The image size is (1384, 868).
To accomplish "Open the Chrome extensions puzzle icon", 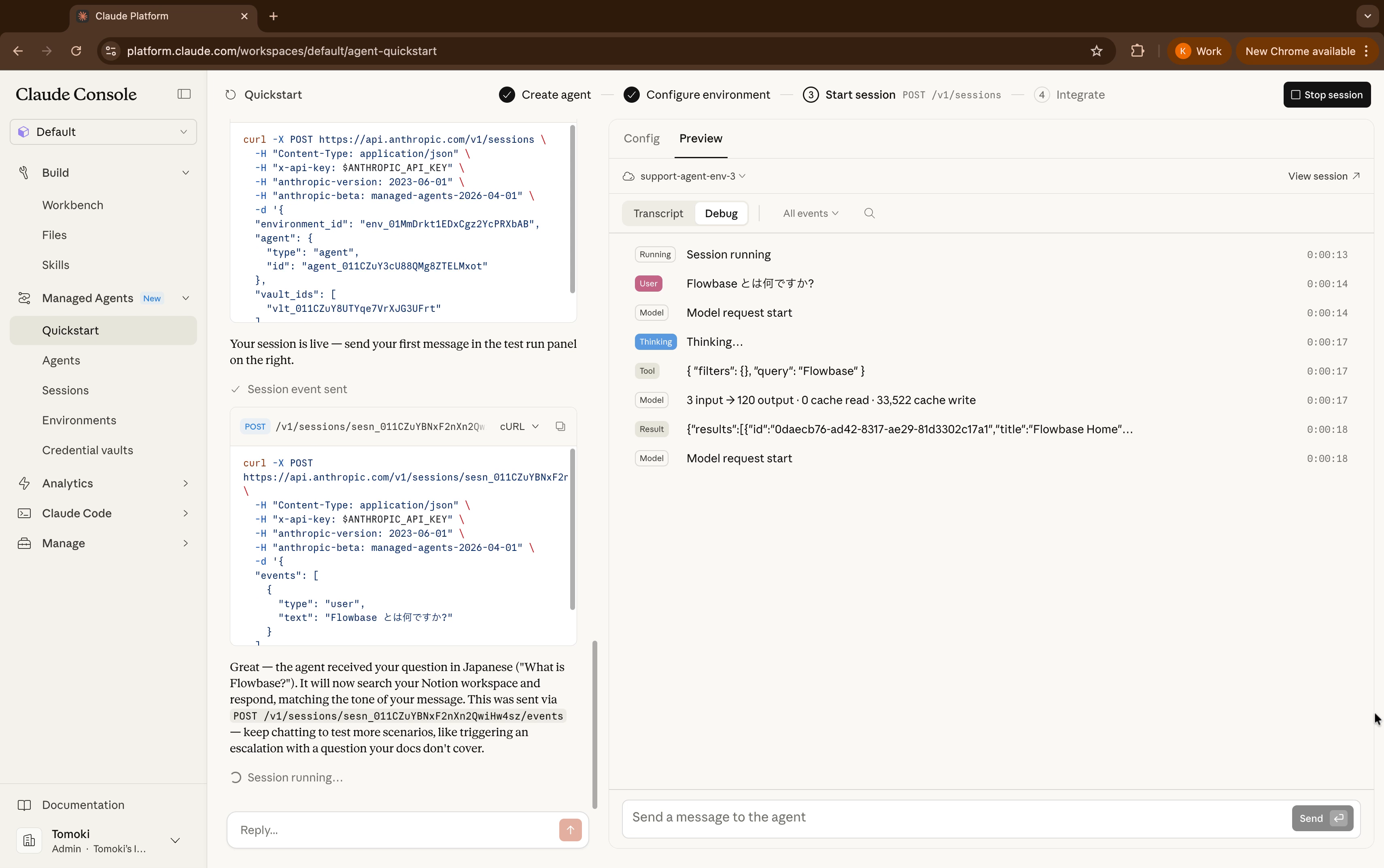I will click(1137, 51).
